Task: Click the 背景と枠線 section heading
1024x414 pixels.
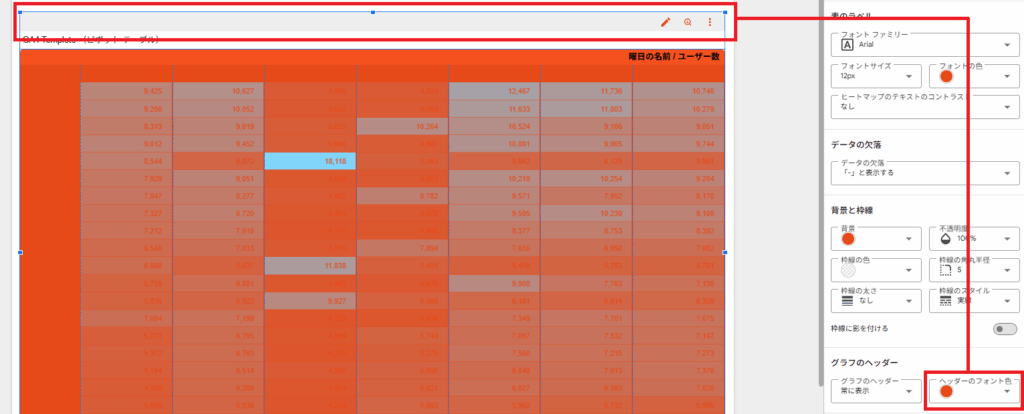Action: point(852,210)
